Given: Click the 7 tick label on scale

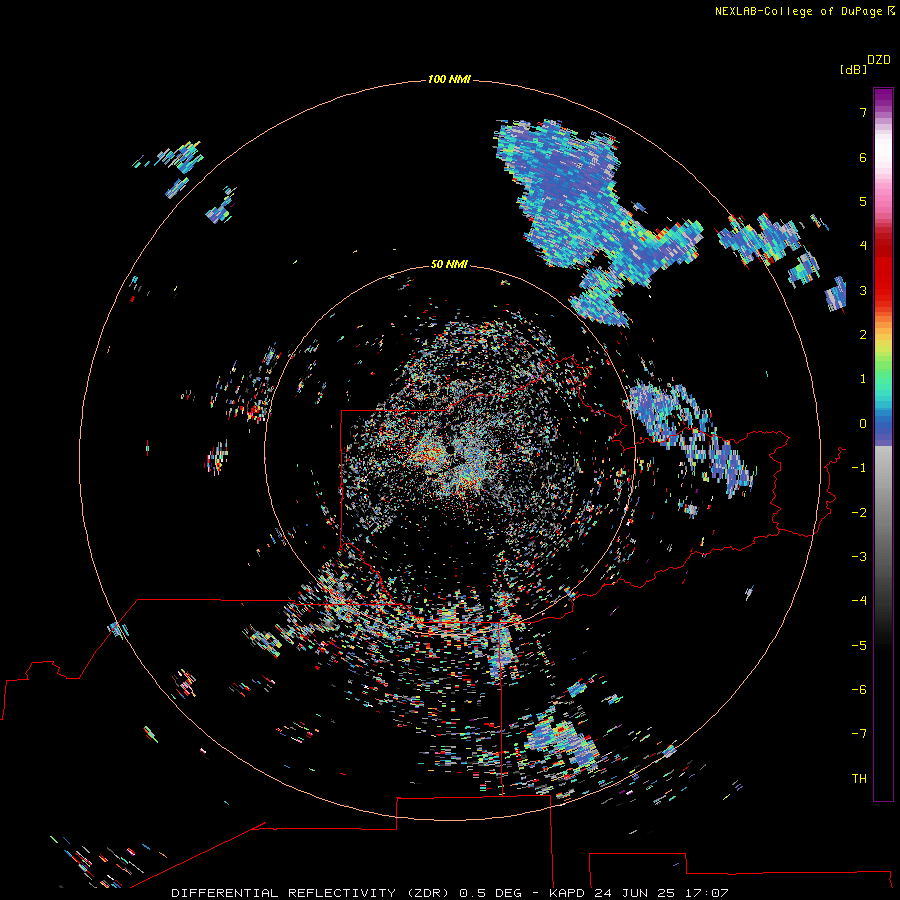Looking at the screenshot, I should point(863,112).
